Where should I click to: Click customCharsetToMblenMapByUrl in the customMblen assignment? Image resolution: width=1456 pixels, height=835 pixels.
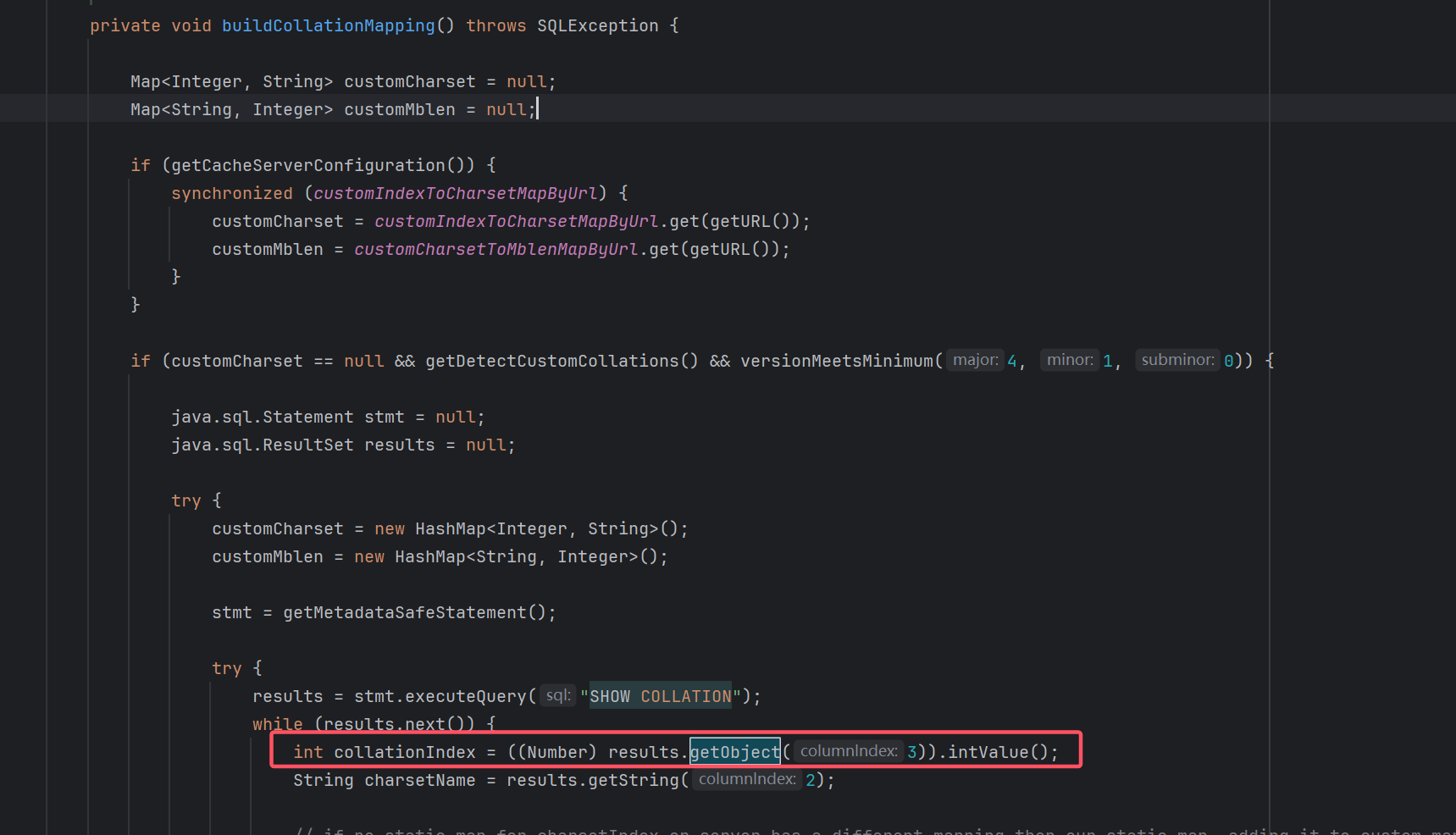(495, 249)
